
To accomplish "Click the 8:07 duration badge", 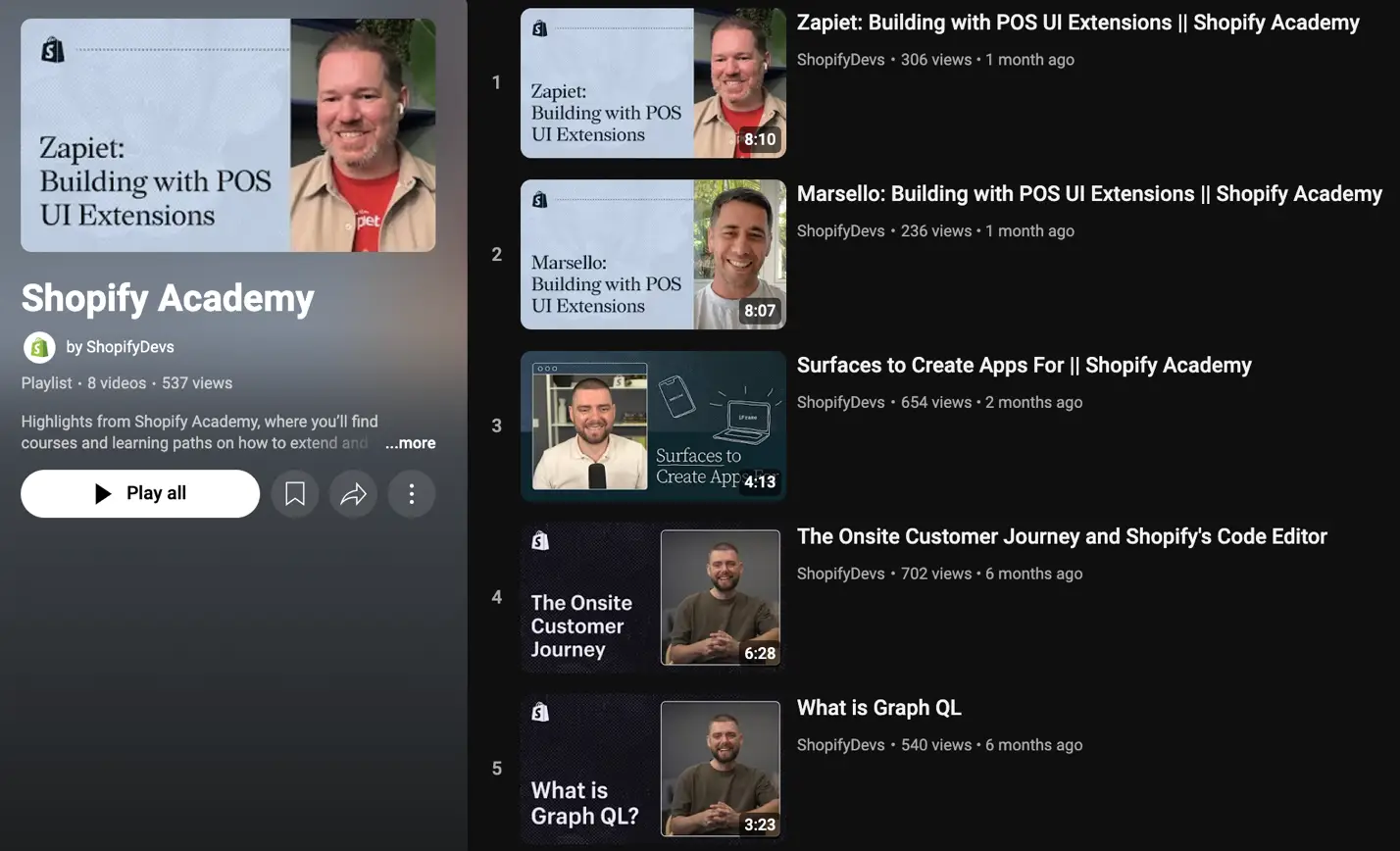I will click(x=760, y=311).
